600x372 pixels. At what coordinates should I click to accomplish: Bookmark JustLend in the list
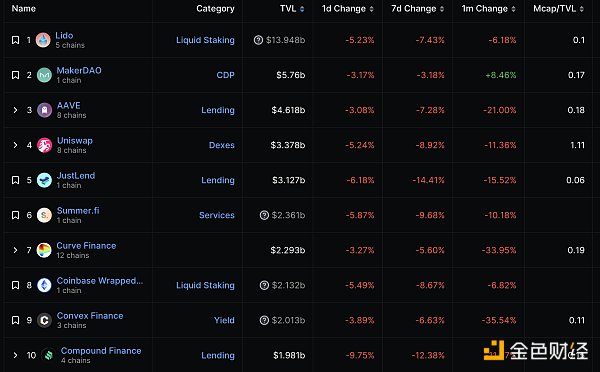pos(15,180)
